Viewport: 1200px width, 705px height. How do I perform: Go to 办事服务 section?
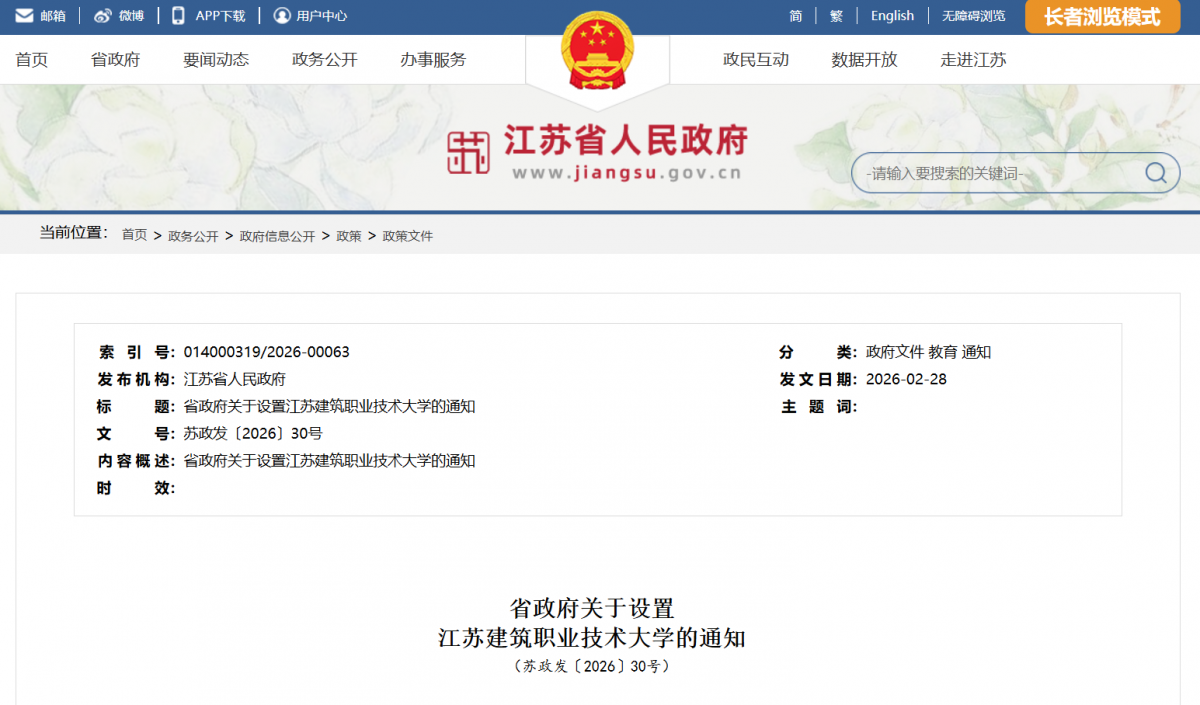pyautogui.click(x=433, y=60)
